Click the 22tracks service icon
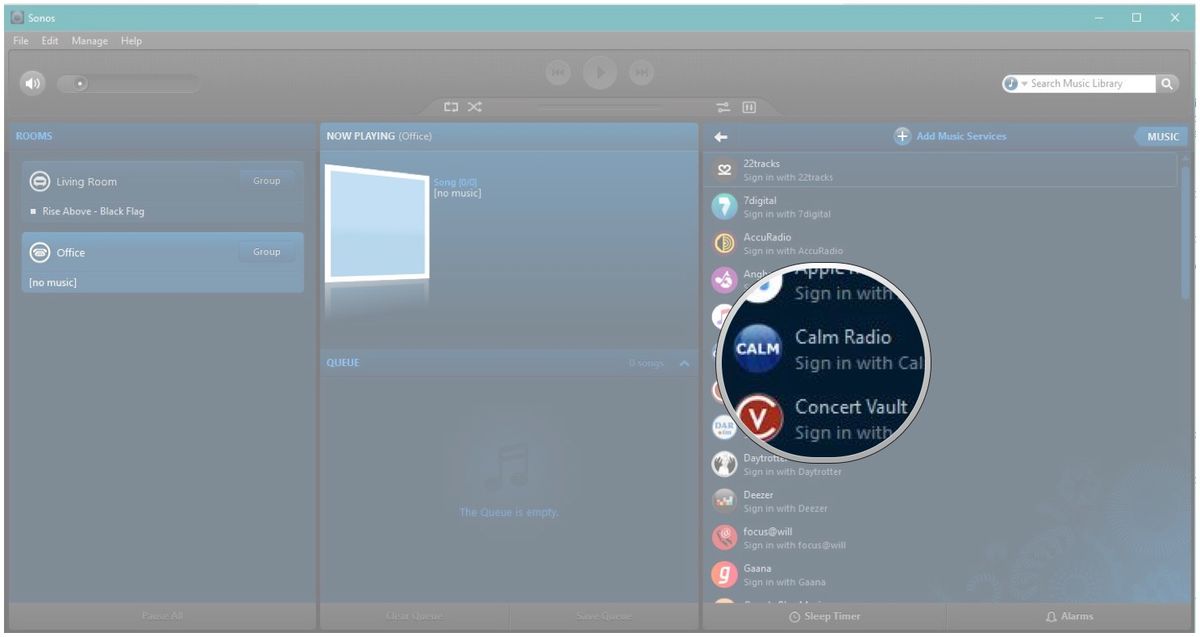The image size is (1200, 637). click(724, 170)
